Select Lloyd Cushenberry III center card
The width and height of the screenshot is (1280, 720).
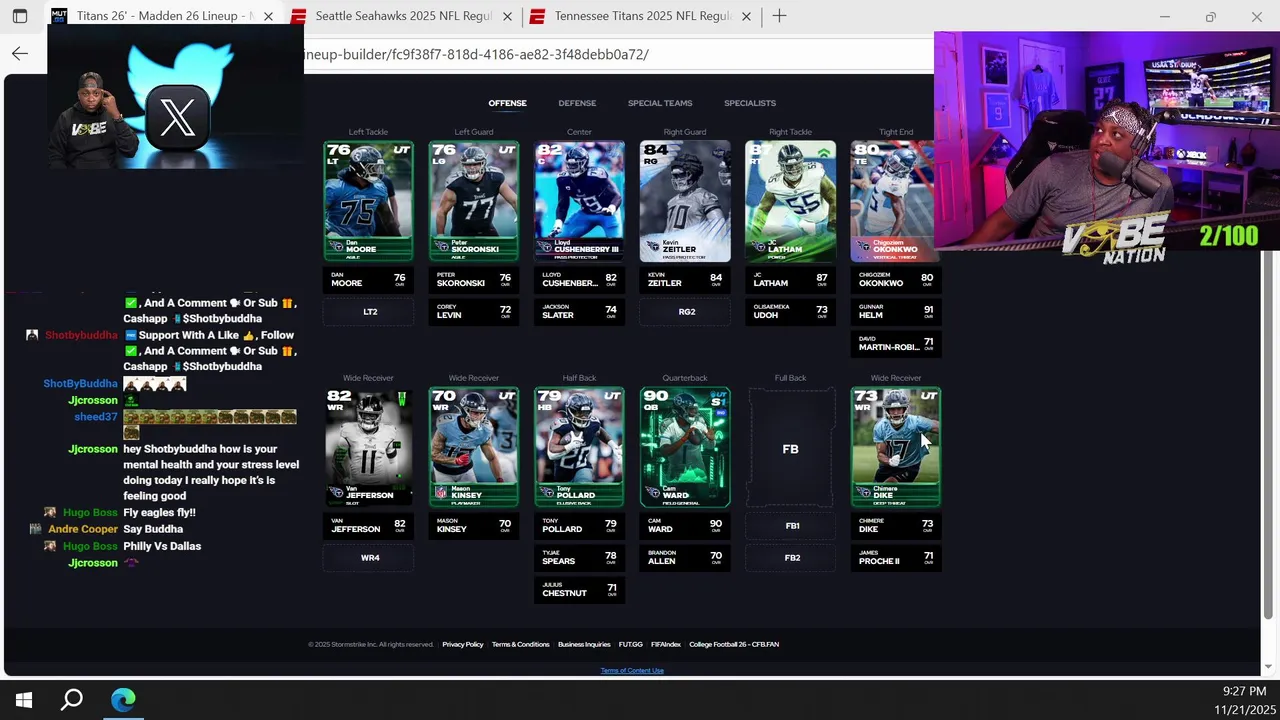pos(579,201)
